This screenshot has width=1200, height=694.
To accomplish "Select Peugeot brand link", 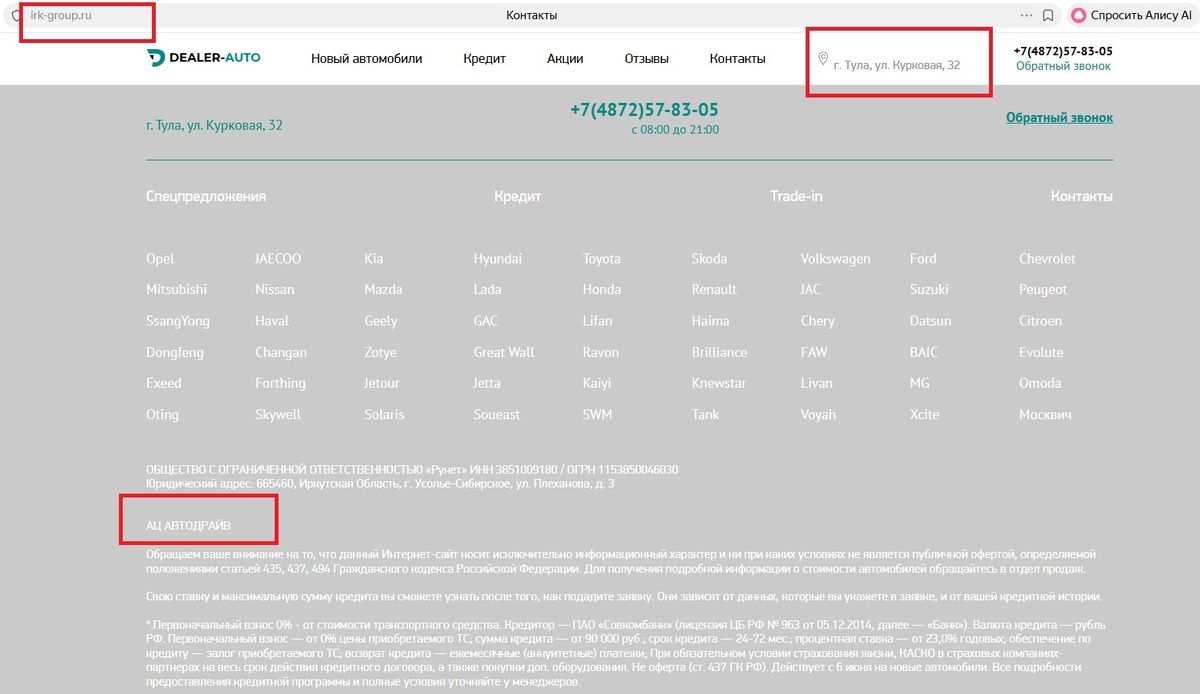I will click(1043, 289).
